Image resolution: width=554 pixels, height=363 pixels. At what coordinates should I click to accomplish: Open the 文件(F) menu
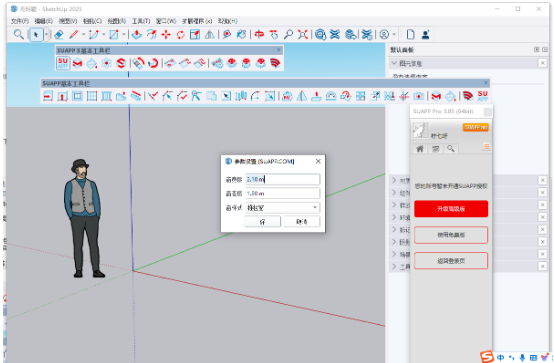[20, 21]
